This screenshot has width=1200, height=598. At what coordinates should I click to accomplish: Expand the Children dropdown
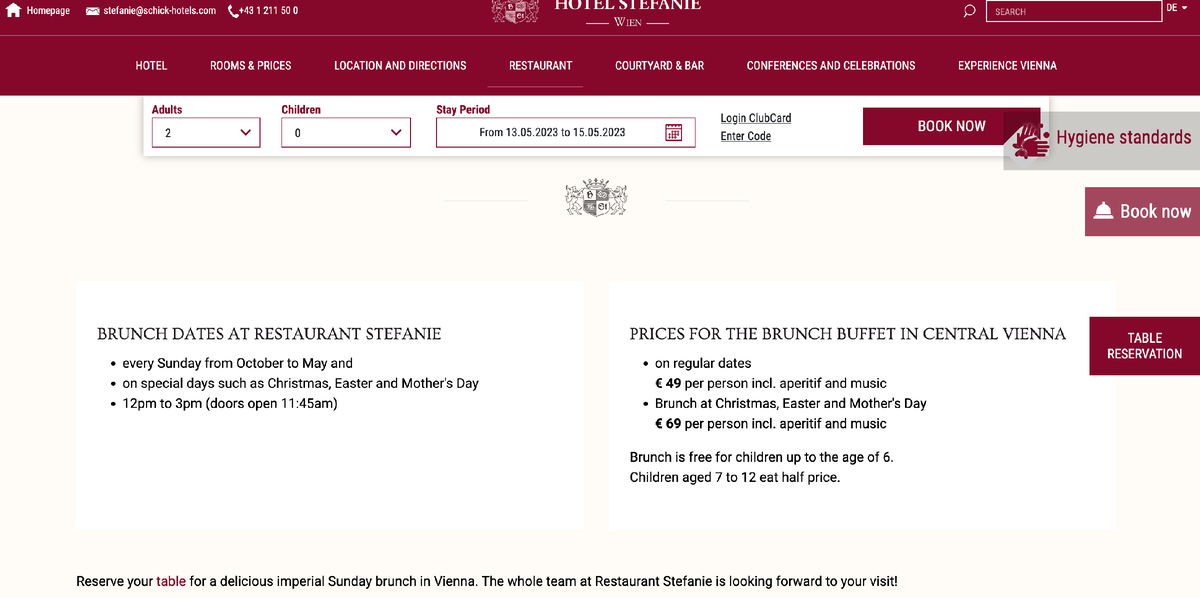346,132
